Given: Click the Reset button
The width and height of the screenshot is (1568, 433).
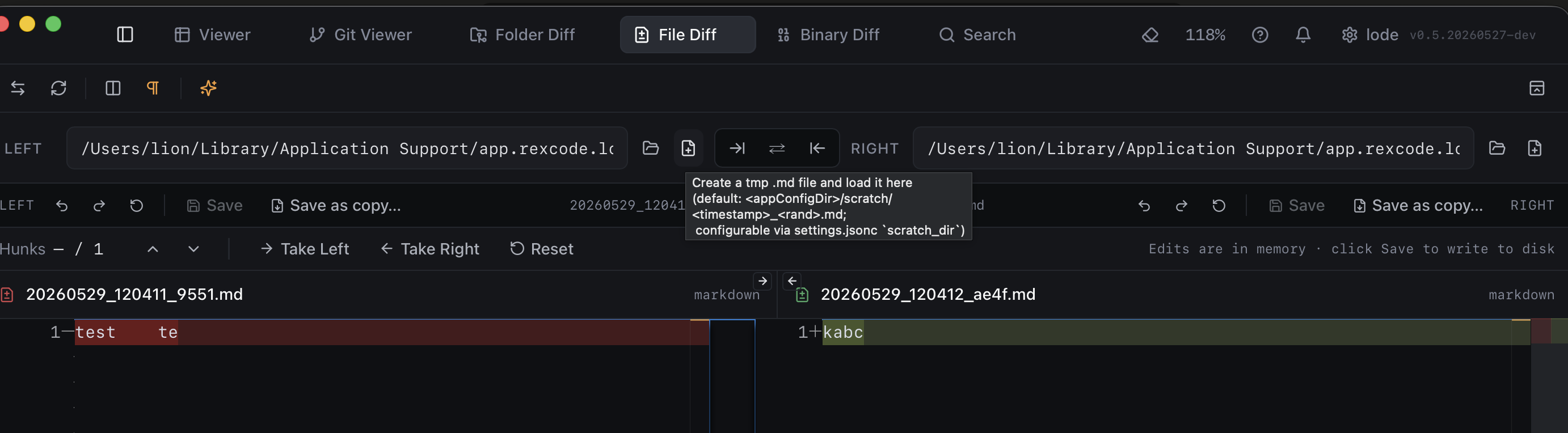Looking at the screenshot, I should [542, 249].
